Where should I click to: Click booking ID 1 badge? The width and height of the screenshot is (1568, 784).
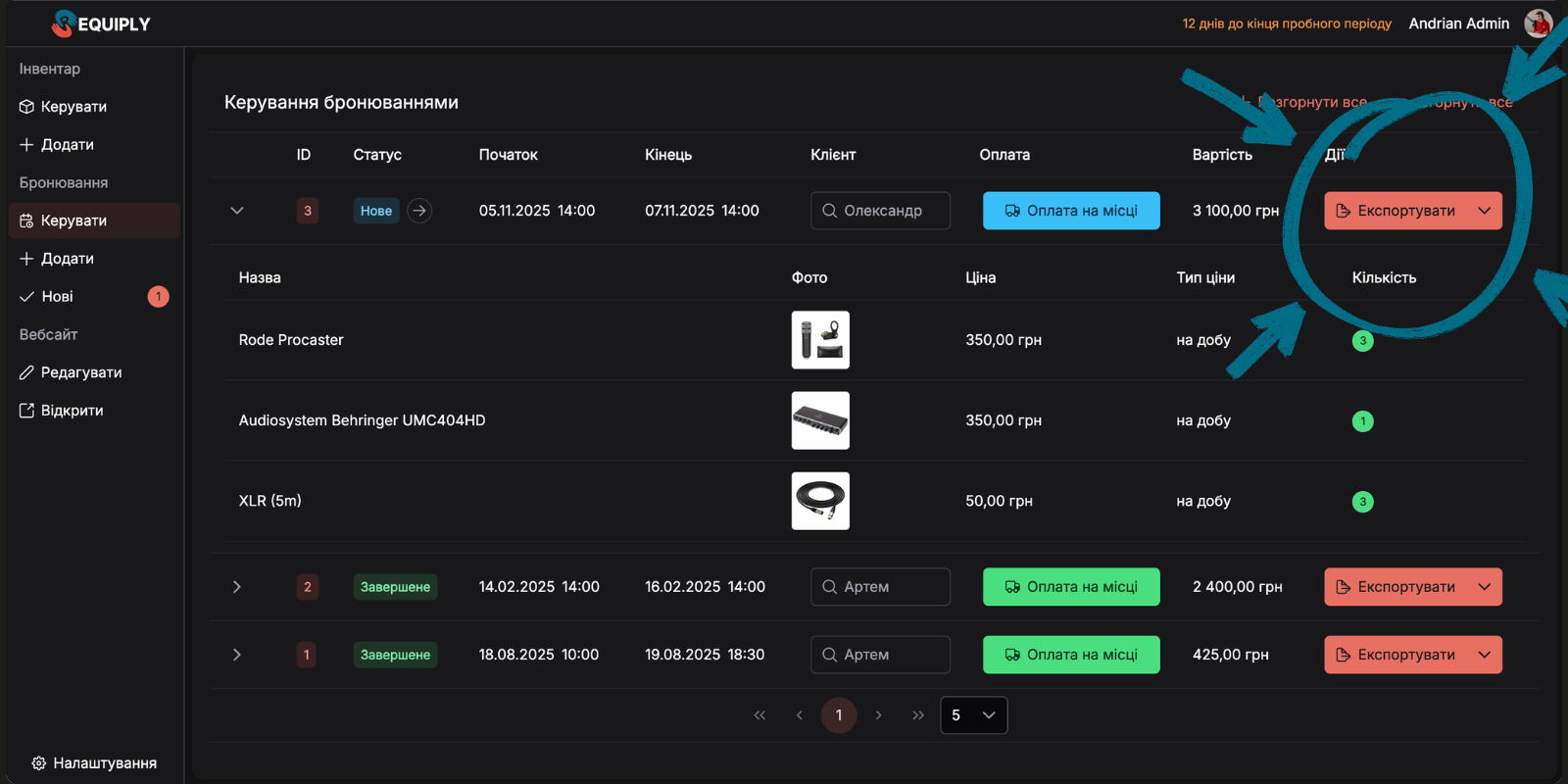(307, 655)
